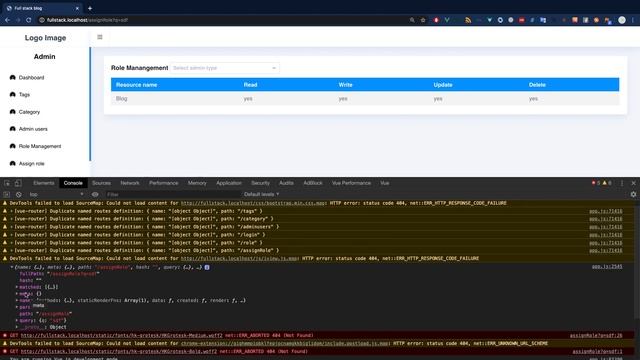Expand the /category duplicate route warning
The image size is (640, 360).
click(11, 219)
